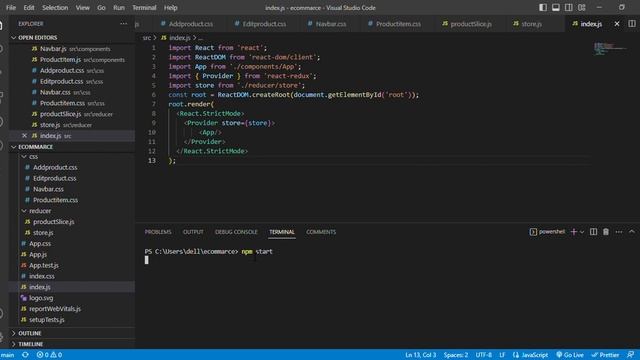
Task: Click Go Live in status bar
Action: tap(570, 355)
